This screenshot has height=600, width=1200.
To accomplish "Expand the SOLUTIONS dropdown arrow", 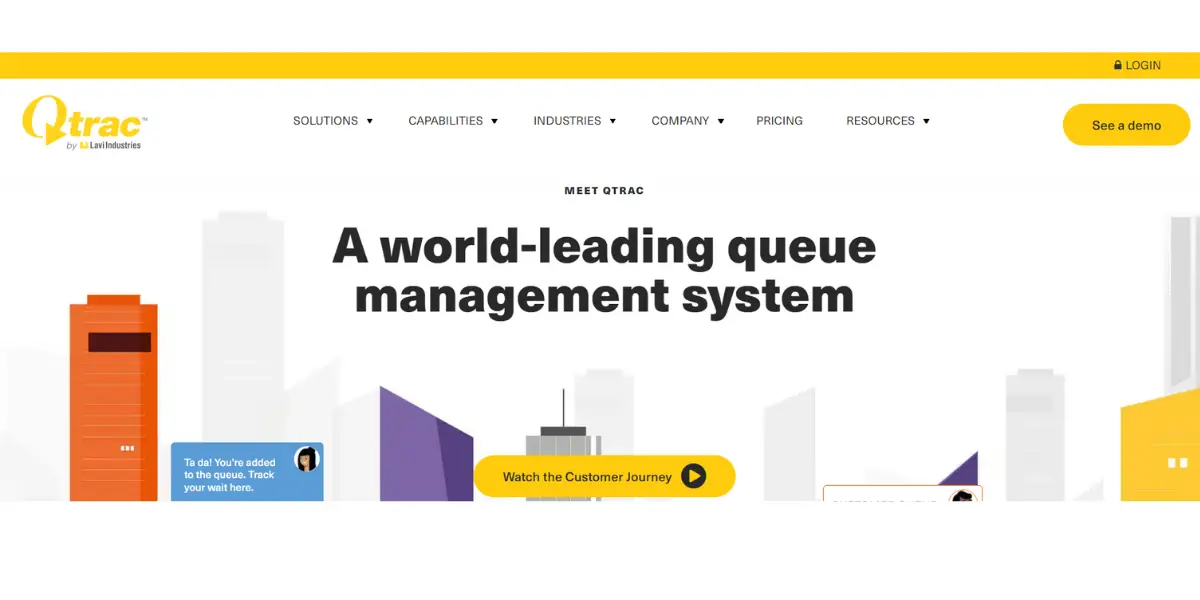I will pyautogui.click(x=369, y=121).
